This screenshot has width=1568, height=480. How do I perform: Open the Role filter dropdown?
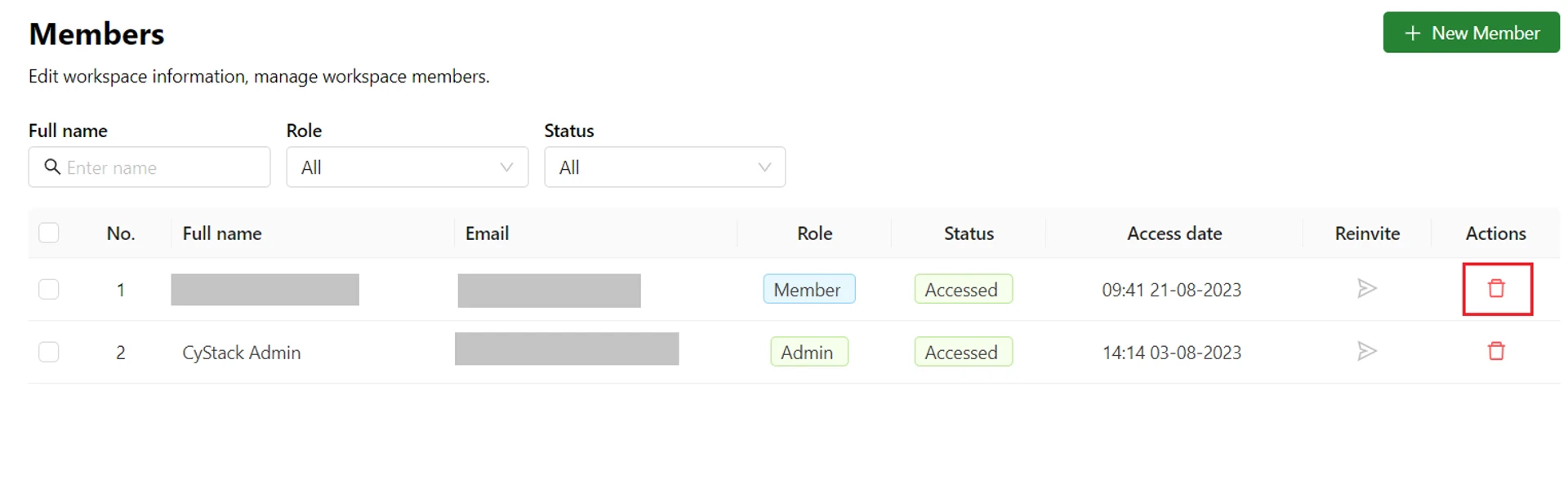click(407, 167)
